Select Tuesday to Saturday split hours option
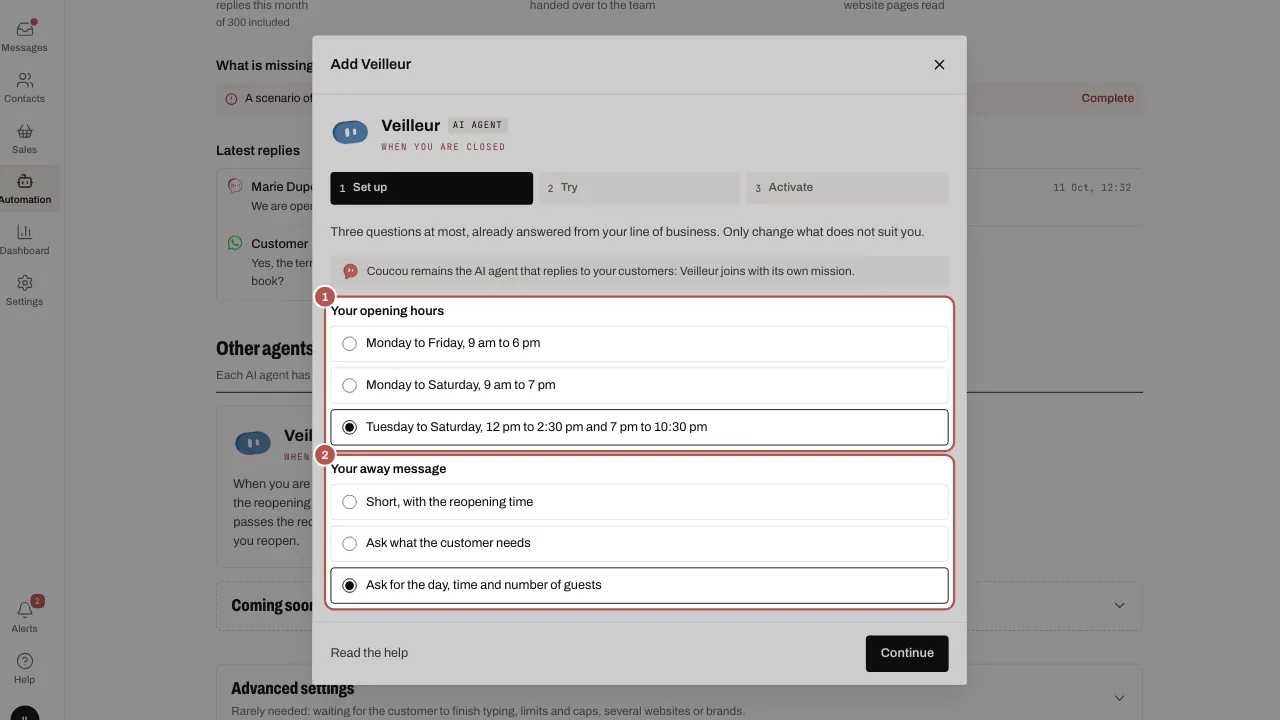1280x720 pixels. tap(639, 427)
